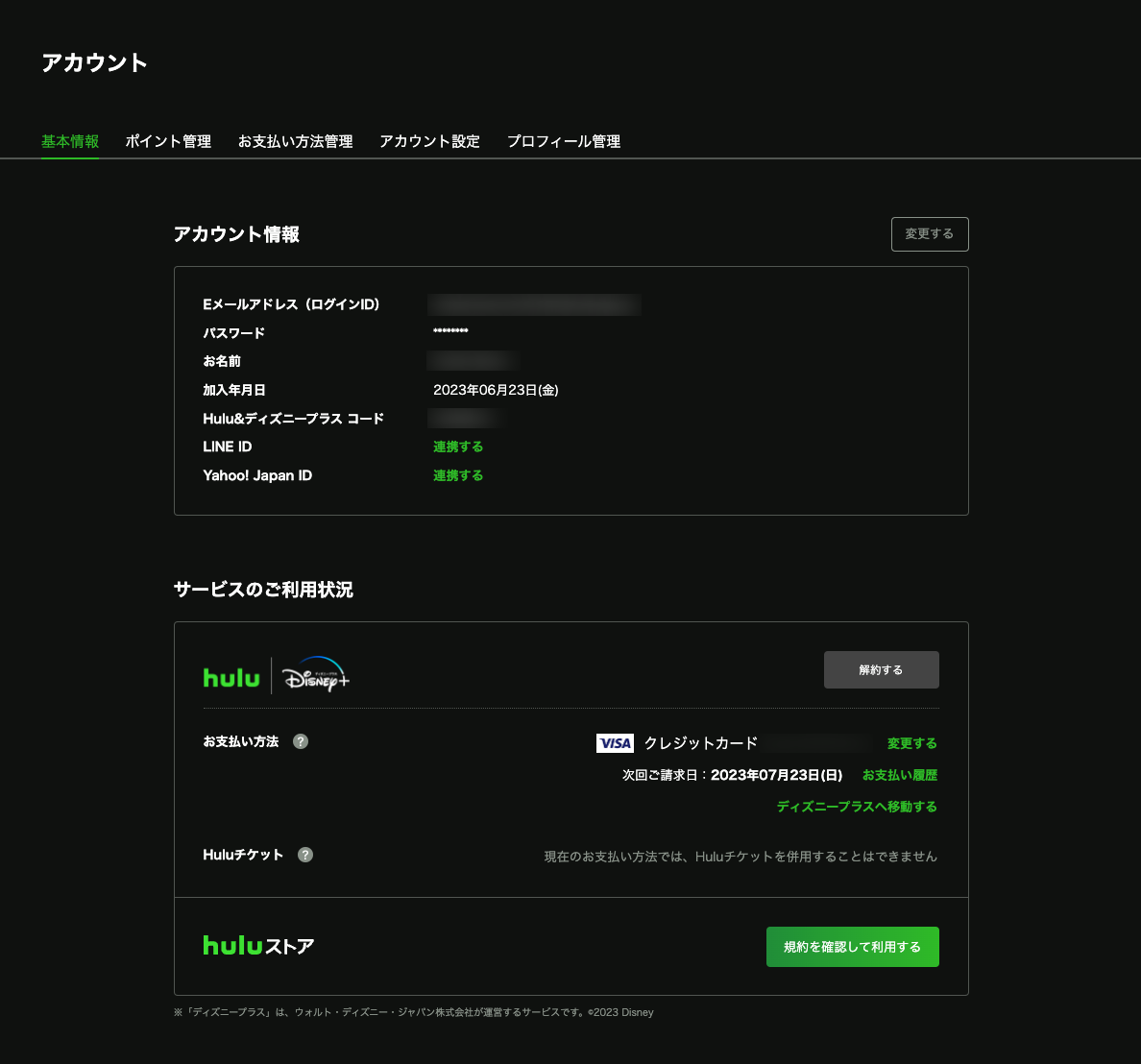Click the 変更する button for account info
Screen dimensions: 1141x1064
930,233
